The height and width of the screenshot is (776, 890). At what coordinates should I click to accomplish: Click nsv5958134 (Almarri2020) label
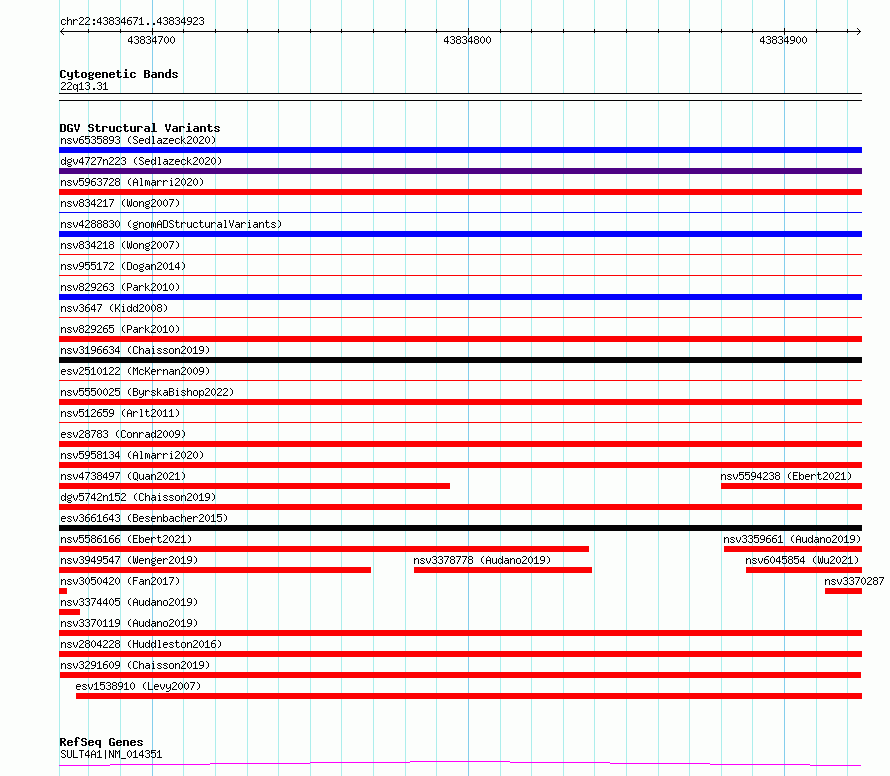click(x=132, y=455)
